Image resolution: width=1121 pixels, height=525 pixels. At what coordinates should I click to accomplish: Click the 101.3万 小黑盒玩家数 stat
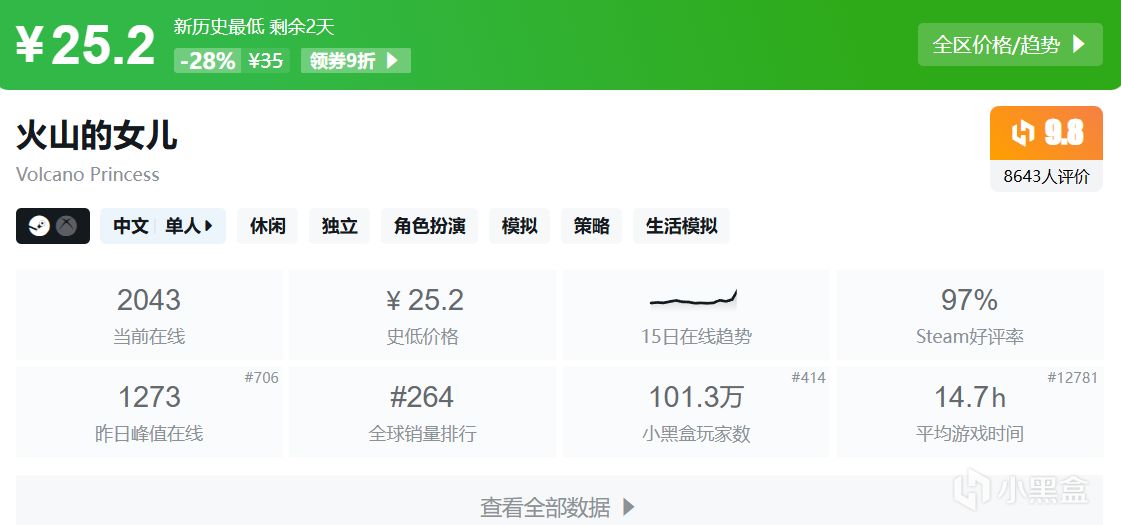pyautogui.click(x=696, y=412)
